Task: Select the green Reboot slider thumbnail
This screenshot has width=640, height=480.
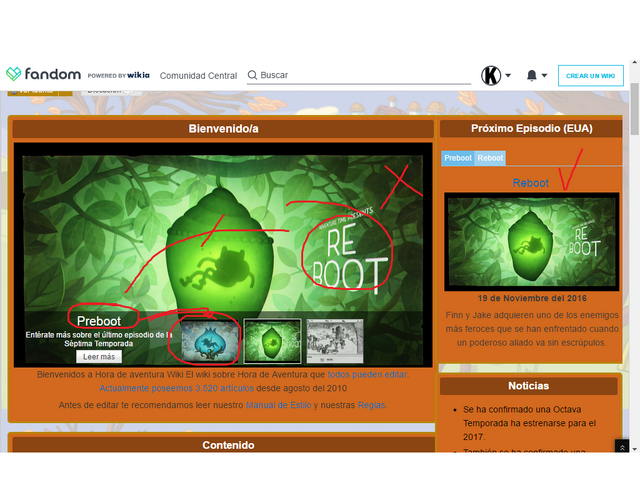Action: 272,341
